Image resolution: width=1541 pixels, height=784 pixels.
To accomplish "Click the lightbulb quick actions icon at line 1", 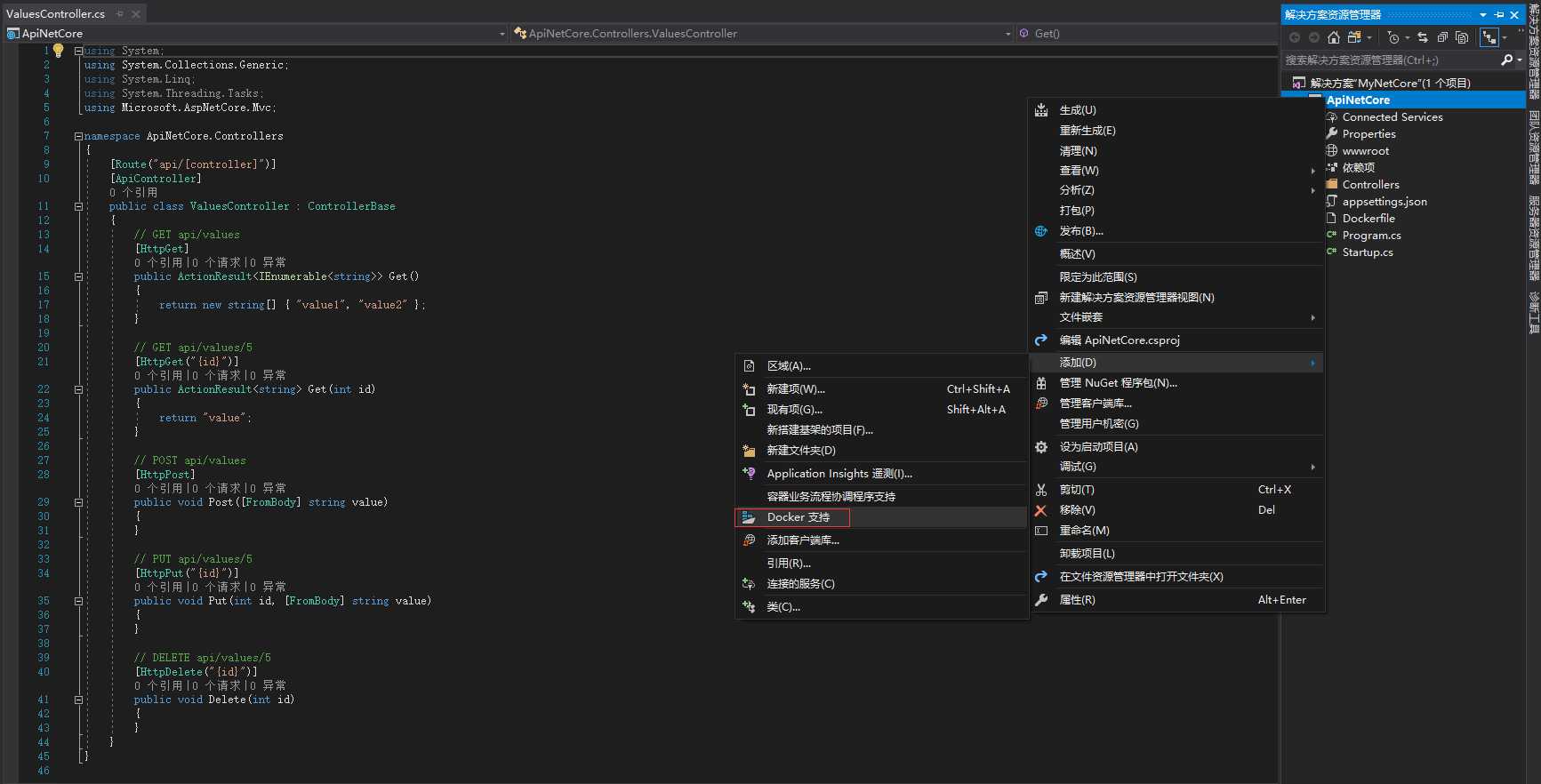I will point(59,51).
